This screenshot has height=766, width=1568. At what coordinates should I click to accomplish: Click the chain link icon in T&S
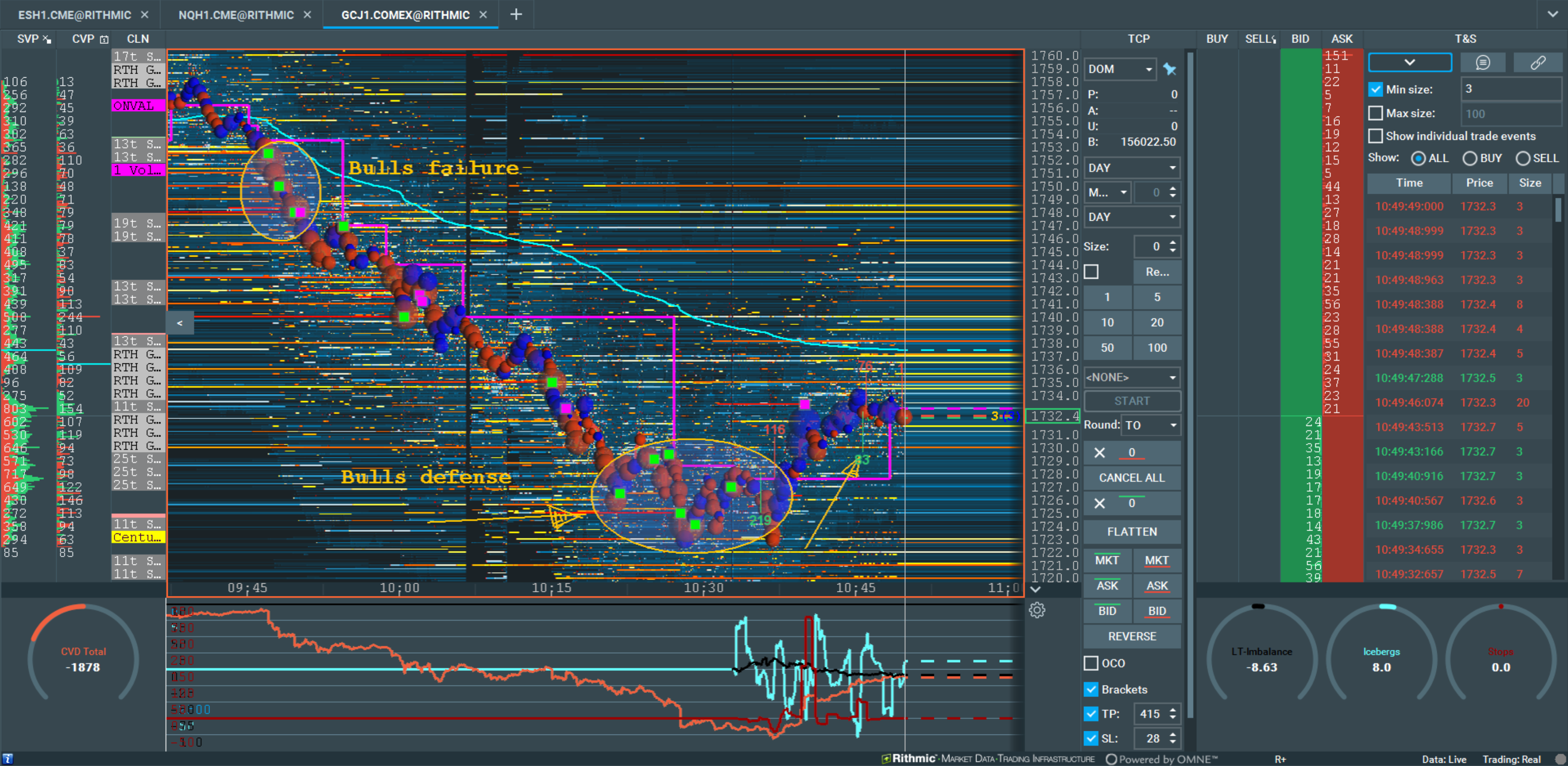pyautogui.click(x=1537, y=63)
